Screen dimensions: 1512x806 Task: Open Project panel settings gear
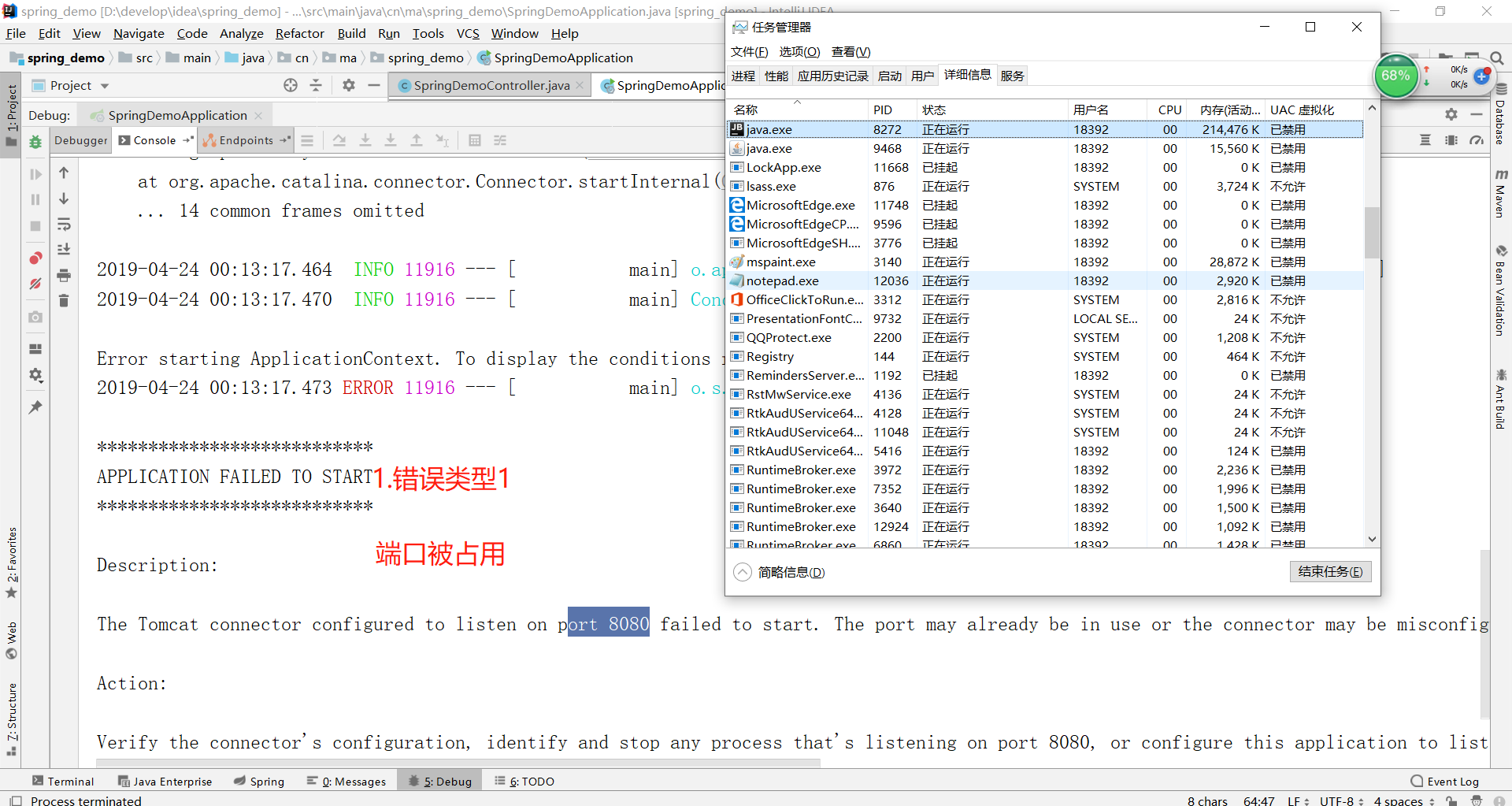pos(349,85)
